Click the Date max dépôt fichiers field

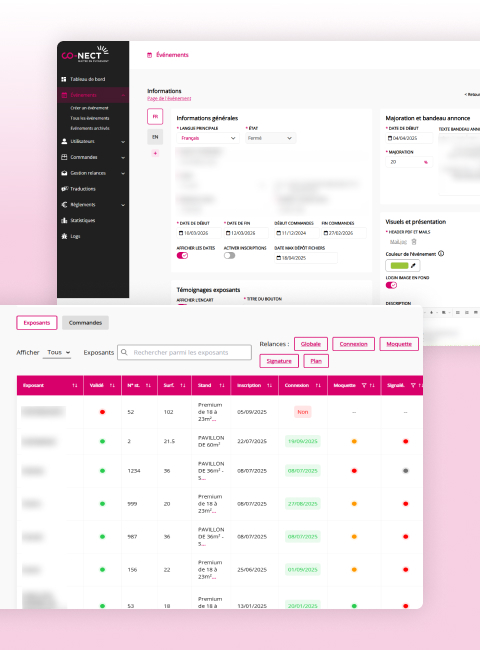(x=306, y=258)
